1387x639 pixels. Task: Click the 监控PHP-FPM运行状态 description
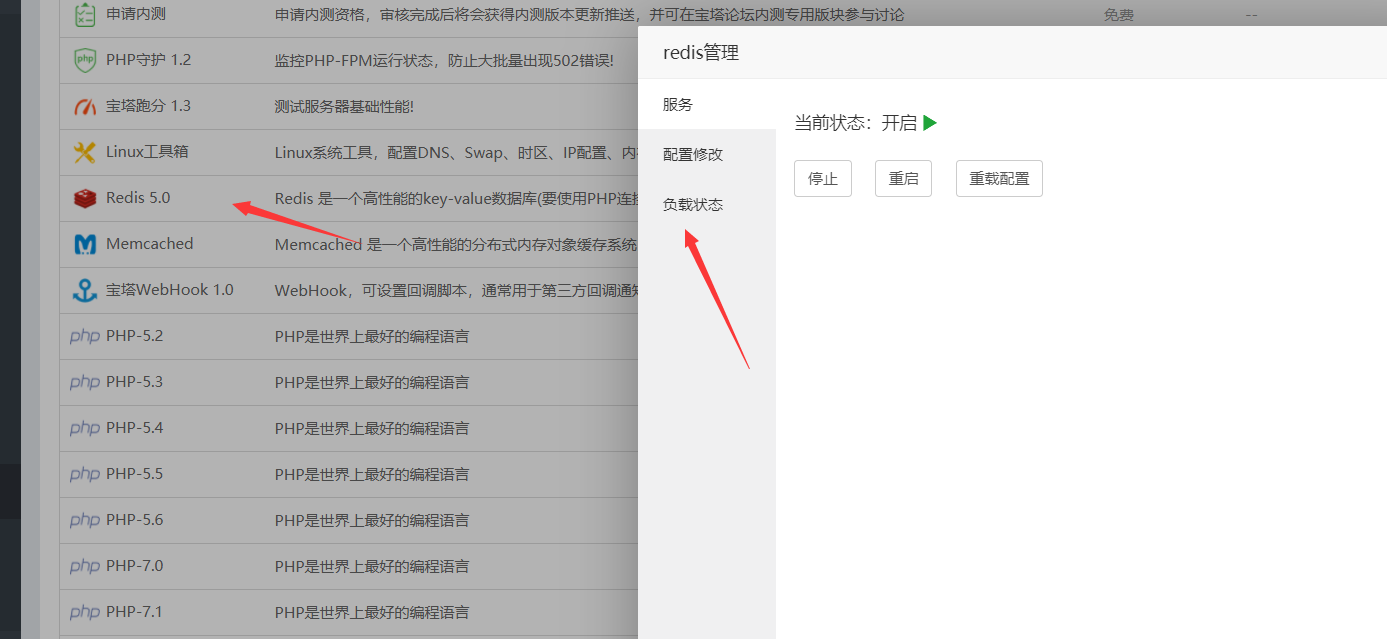[444, 60]
